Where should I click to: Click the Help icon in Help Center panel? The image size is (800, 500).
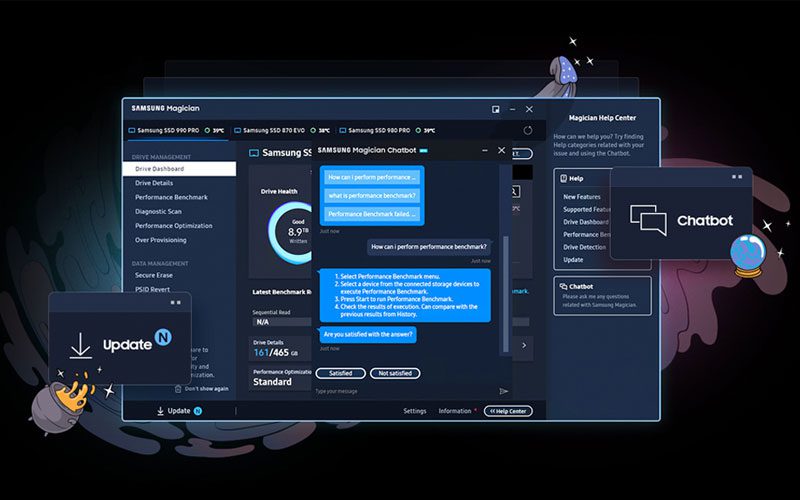(x=564, y=178)
